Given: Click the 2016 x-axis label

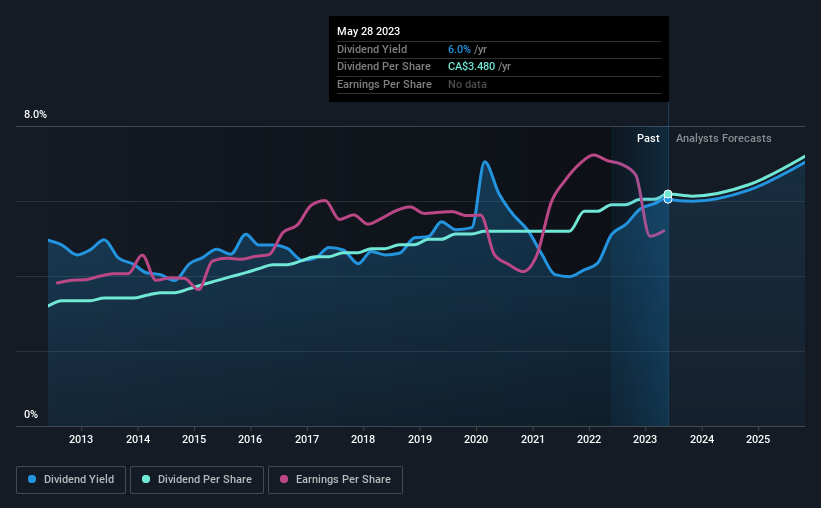Looking at the screenshot, I should point(250,439).
